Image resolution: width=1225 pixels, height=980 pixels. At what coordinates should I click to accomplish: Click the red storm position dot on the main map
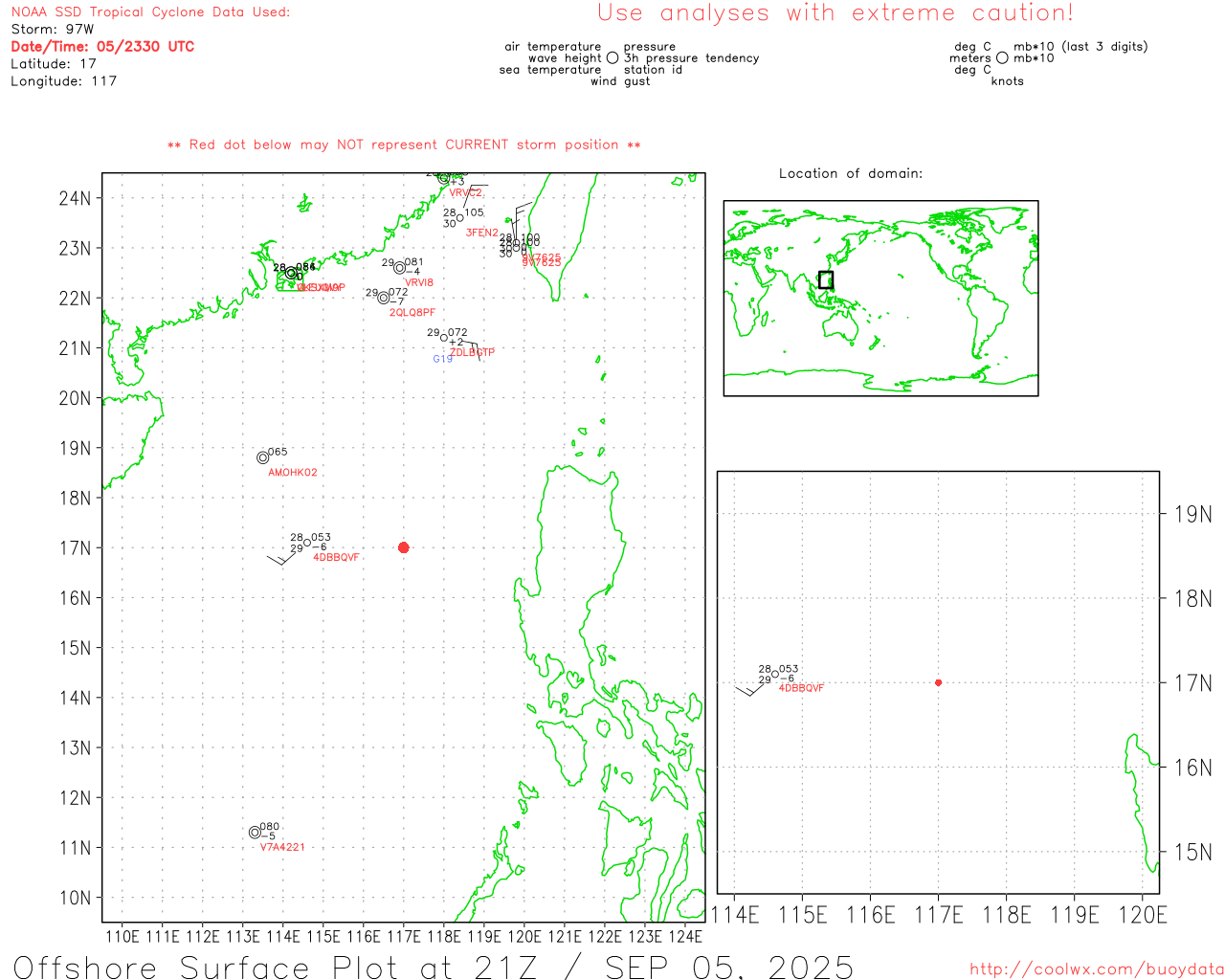(x=403, y=547)
